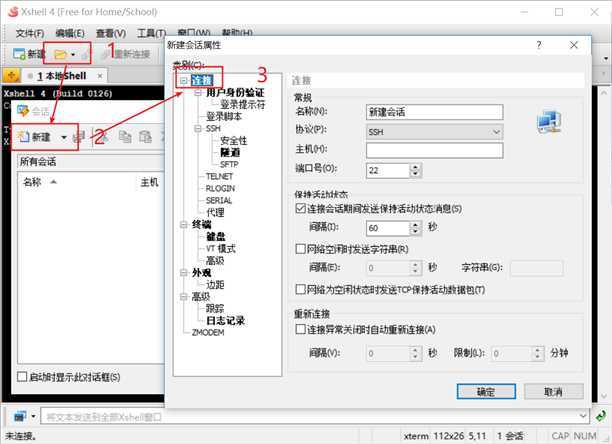The width and height of the screenshot is (612, 444).
Task: Click the 所有会话 folder path field
Action: point(91,162)
